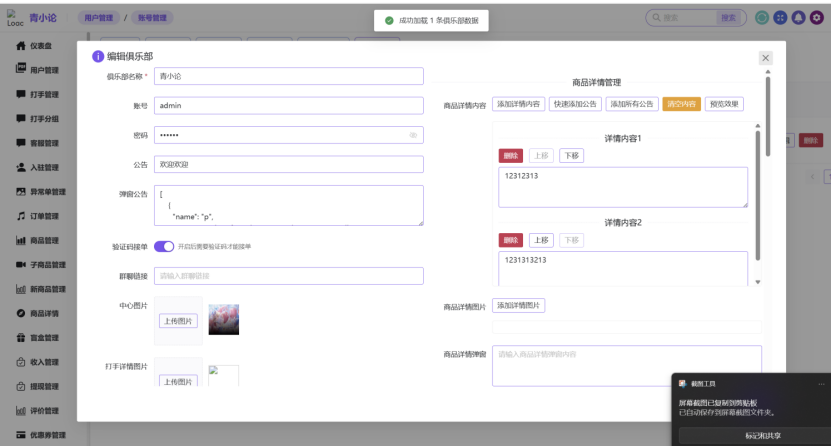Open 异常单管理 in the sidebar
The width and height of the screenshot is (831, 446).
coord(41,192)
